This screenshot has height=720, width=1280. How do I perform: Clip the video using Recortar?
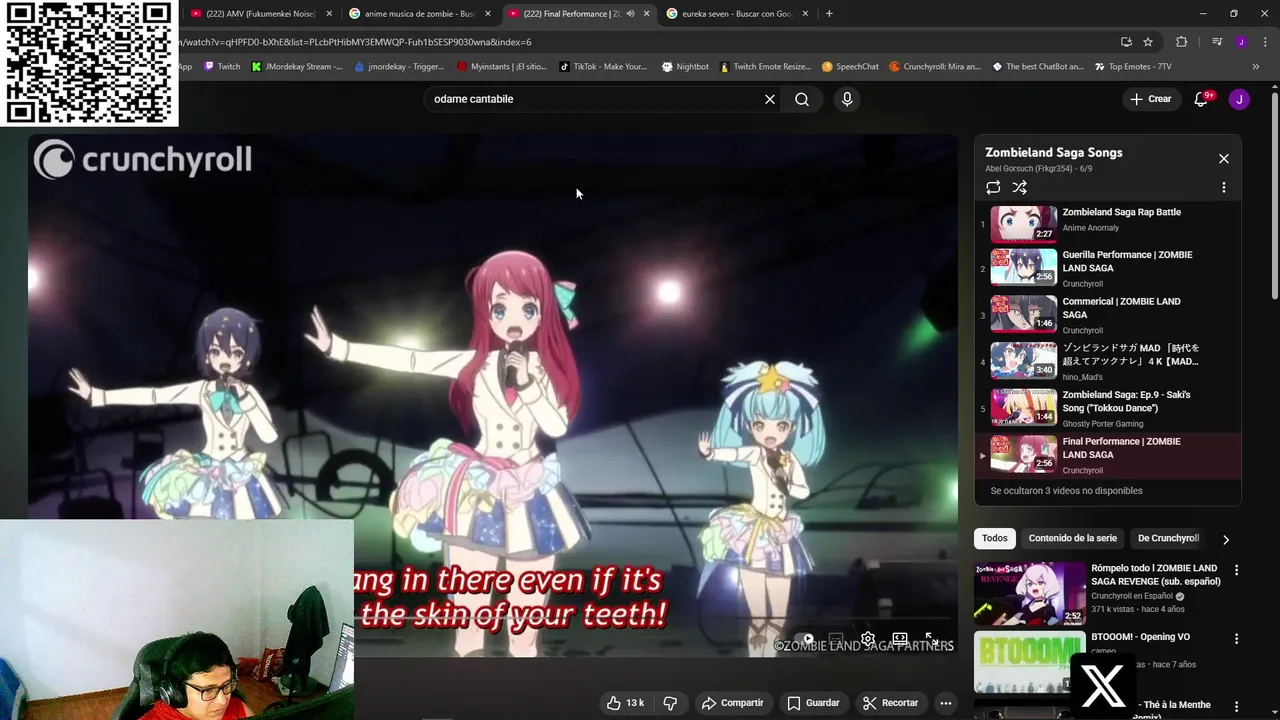point(890,703)
